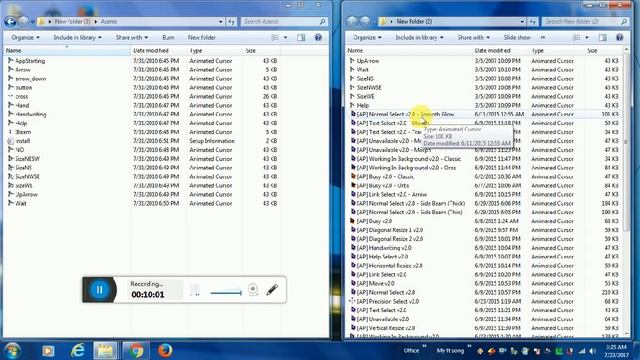640x360 pixels.
Task: Open Share with menu in Azenis window
Action: [131, 38]
